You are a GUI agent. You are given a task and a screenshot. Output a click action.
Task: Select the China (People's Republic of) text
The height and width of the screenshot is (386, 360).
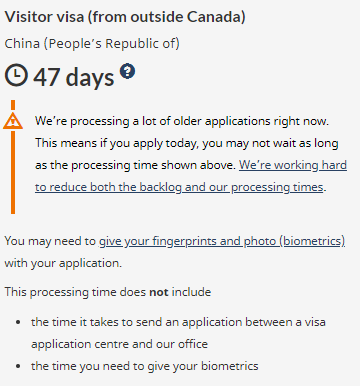(x=92, y=43)
